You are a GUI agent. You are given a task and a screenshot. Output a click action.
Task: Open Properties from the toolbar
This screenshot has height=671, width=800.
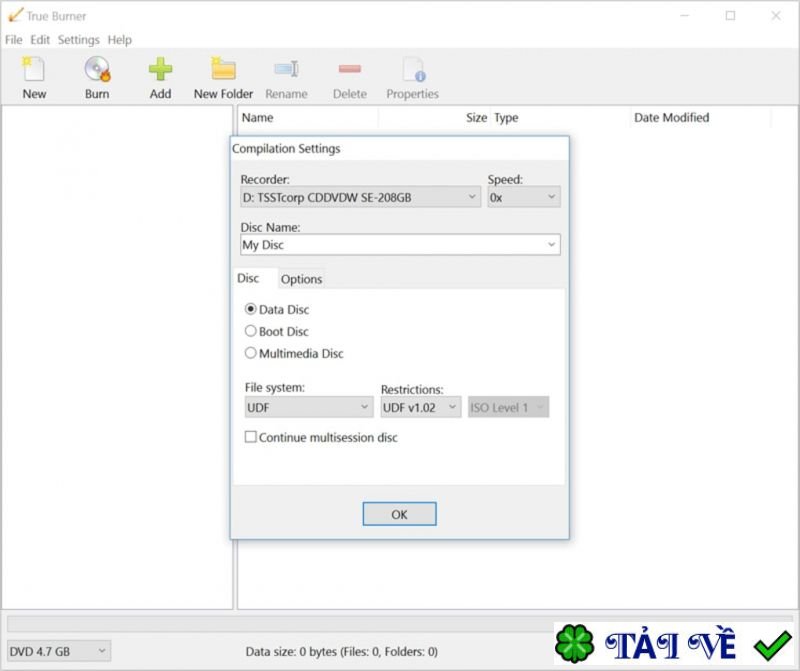click(x=412, y=78)
